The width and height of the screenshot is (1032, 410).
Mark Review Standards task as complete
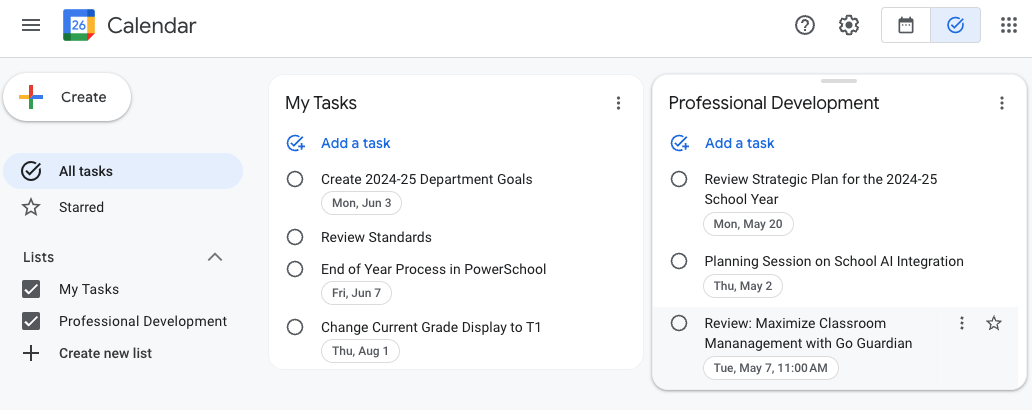pos(295,237)
